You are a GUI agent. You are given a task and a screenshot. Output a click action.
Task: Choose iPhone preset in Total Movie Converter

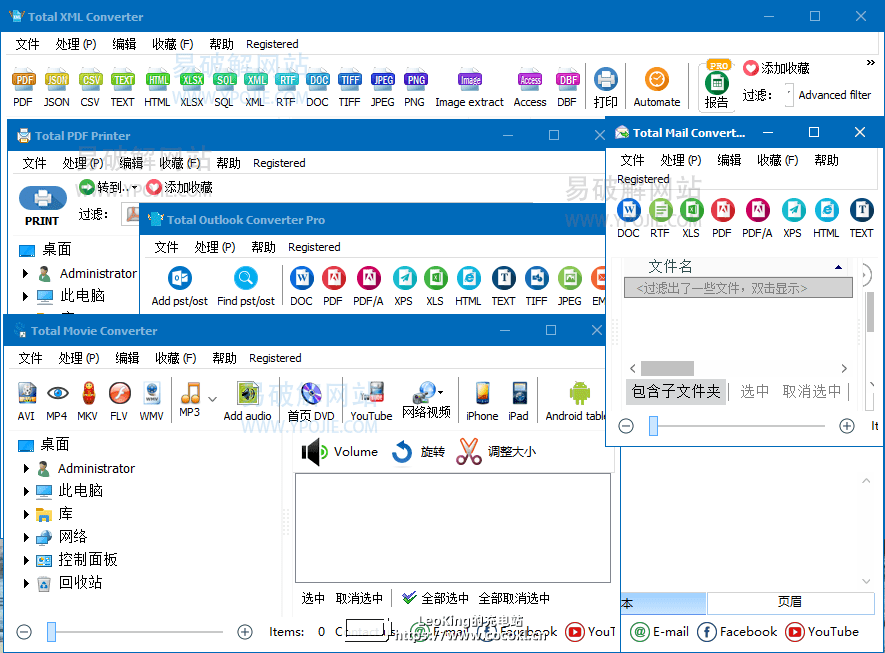pos(482,401)
